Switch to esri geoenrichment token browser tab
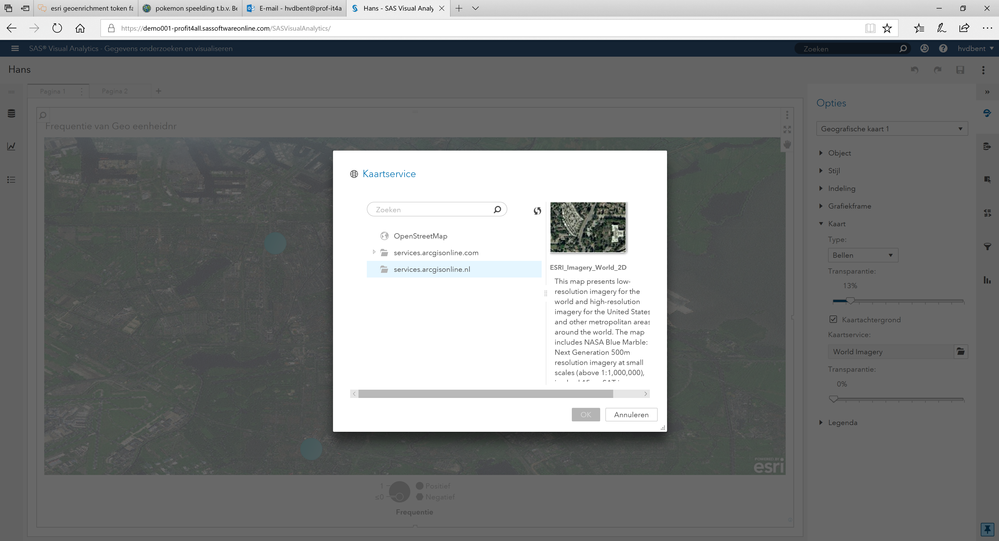This screenshot has width=999, height=541. click(85, 8)
